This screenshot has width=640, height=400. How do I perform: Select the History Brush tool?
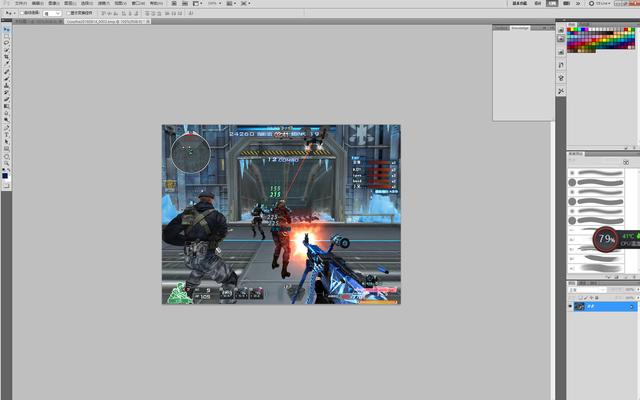7,92
